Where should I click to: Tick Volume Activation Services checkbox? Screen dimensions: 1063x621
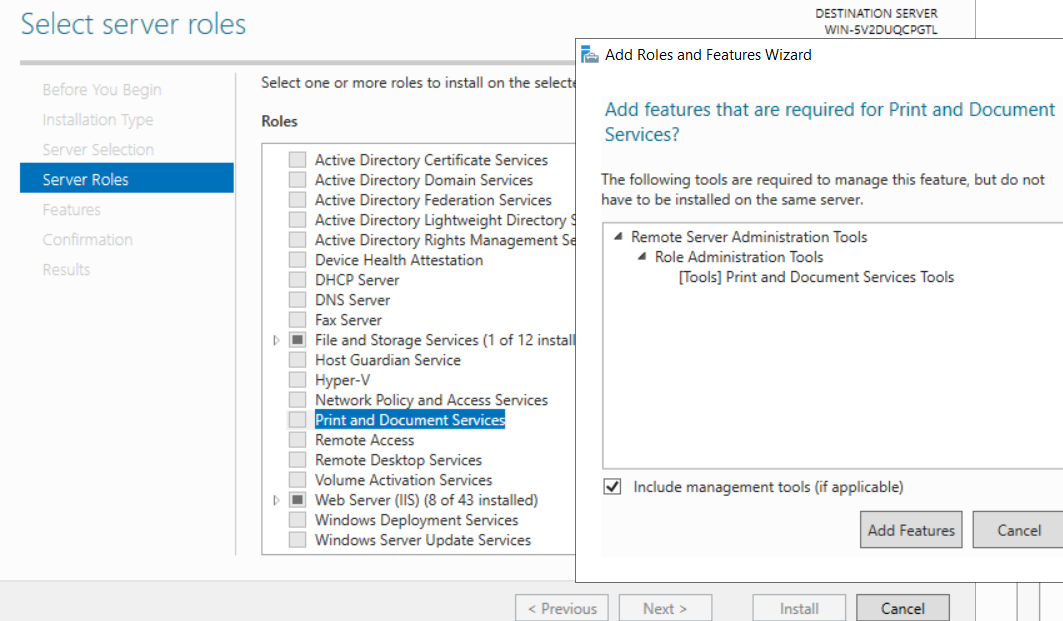pos(297,480)
